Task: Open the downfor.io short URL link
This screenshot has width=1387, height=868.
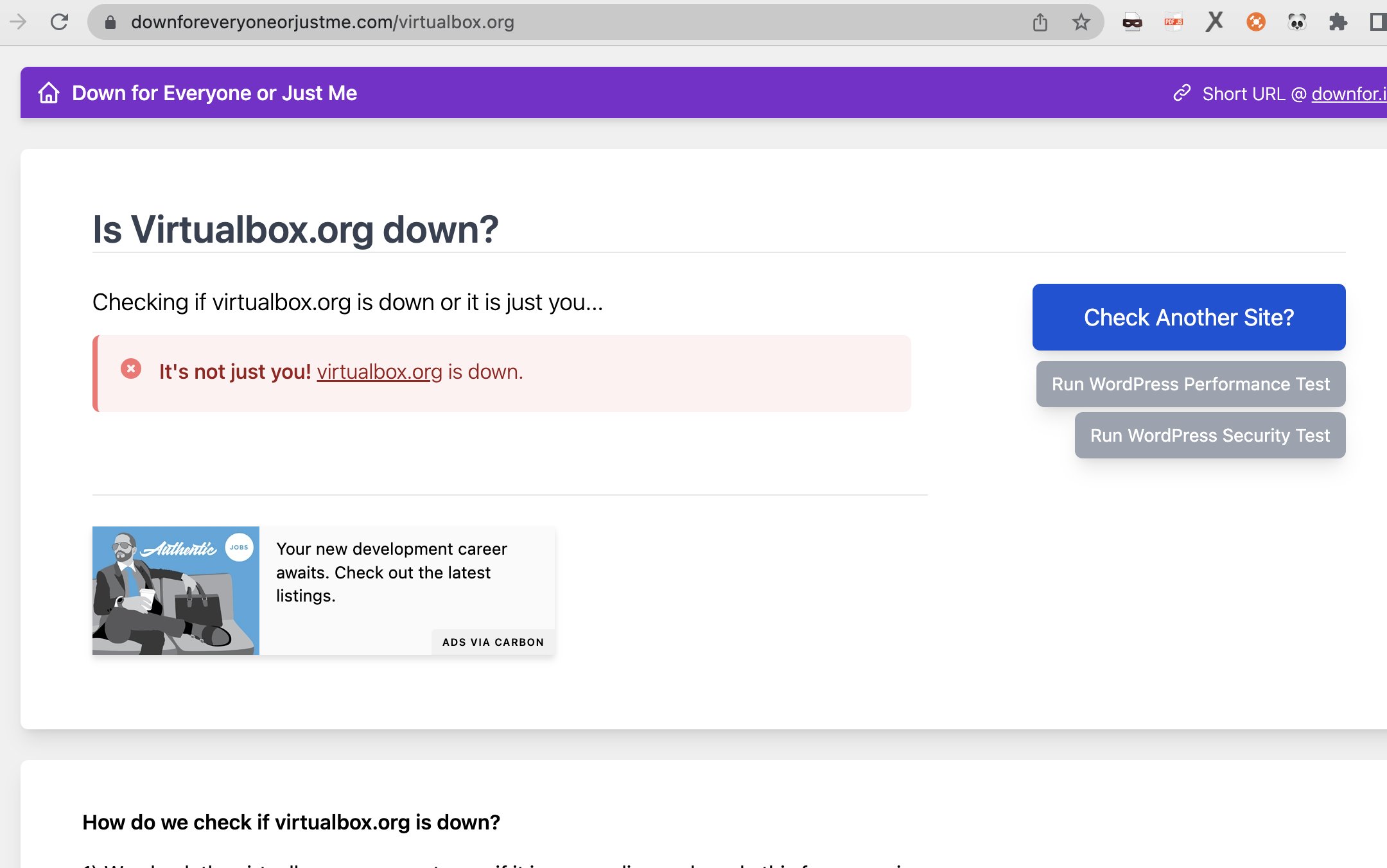Action: click(x=1347, y=94)
